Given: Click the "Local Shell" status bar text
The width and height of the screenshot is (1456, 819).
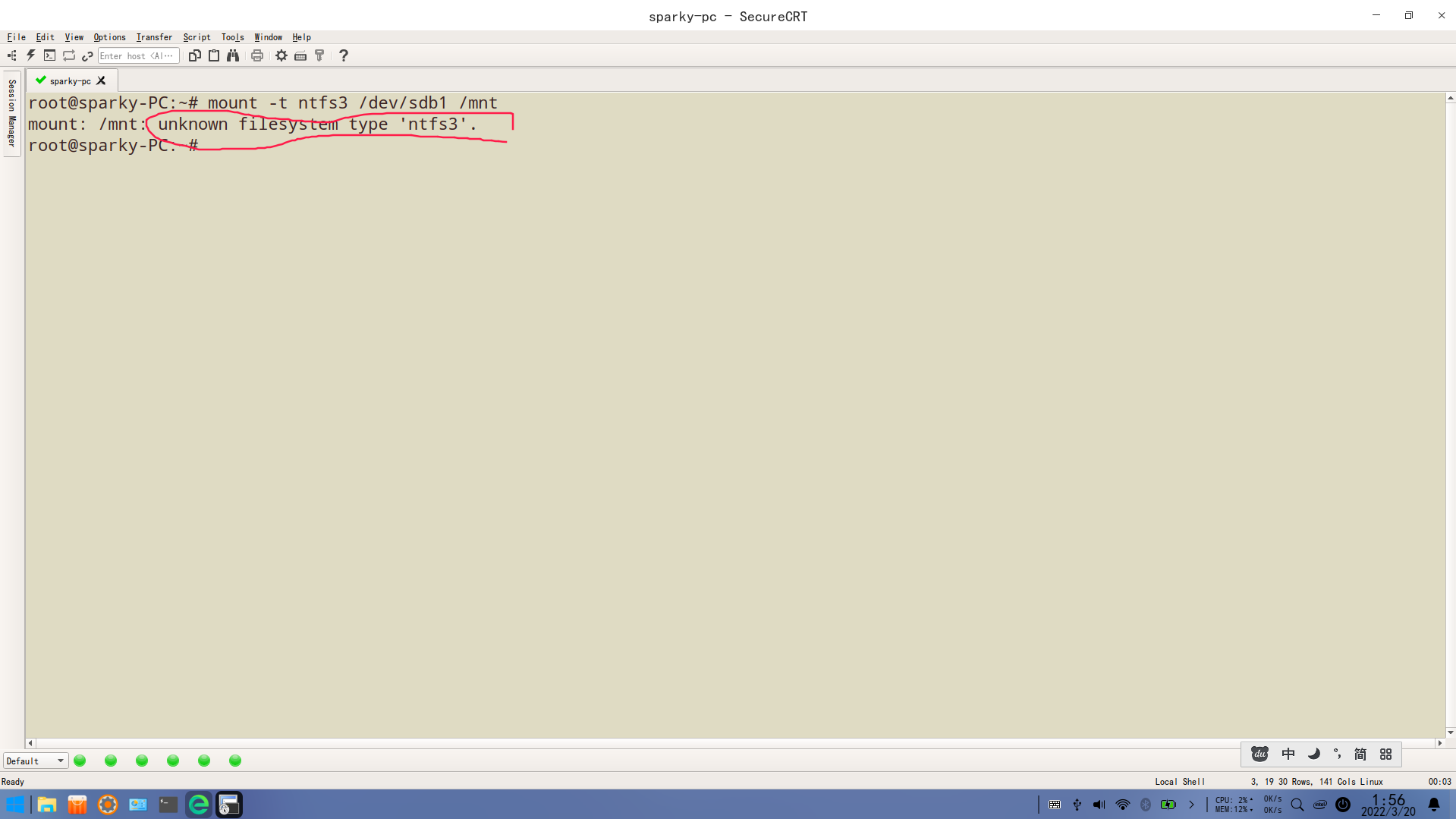Looking at the screenshot, I should click(1180, 782).
